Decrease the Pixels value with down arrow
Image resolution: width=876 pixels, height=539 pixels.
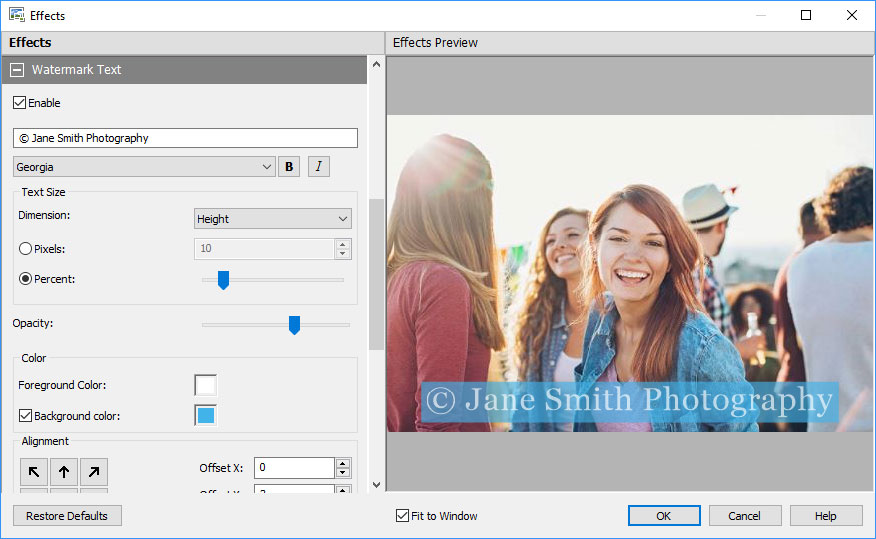click(342, 254)
